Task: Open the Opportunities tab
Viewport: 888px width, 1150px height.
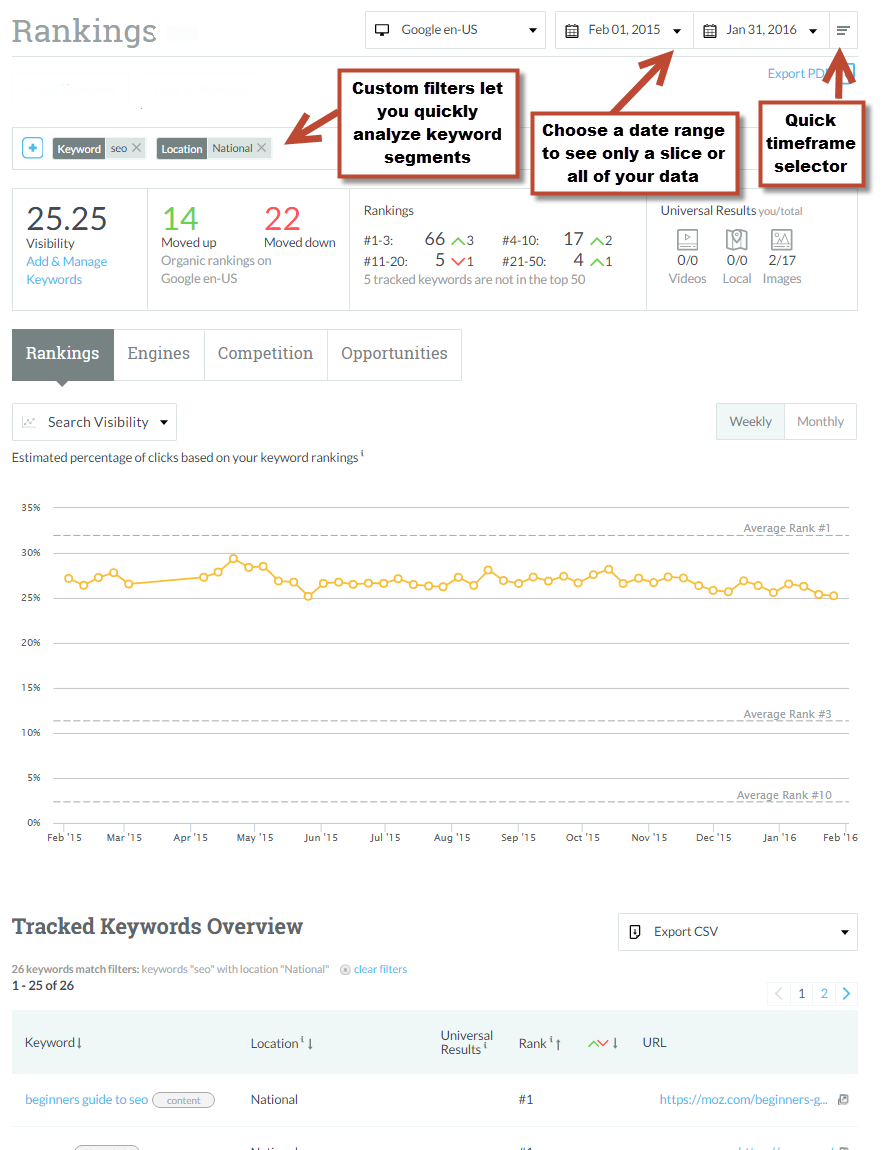Action: (x=394, y=354)
